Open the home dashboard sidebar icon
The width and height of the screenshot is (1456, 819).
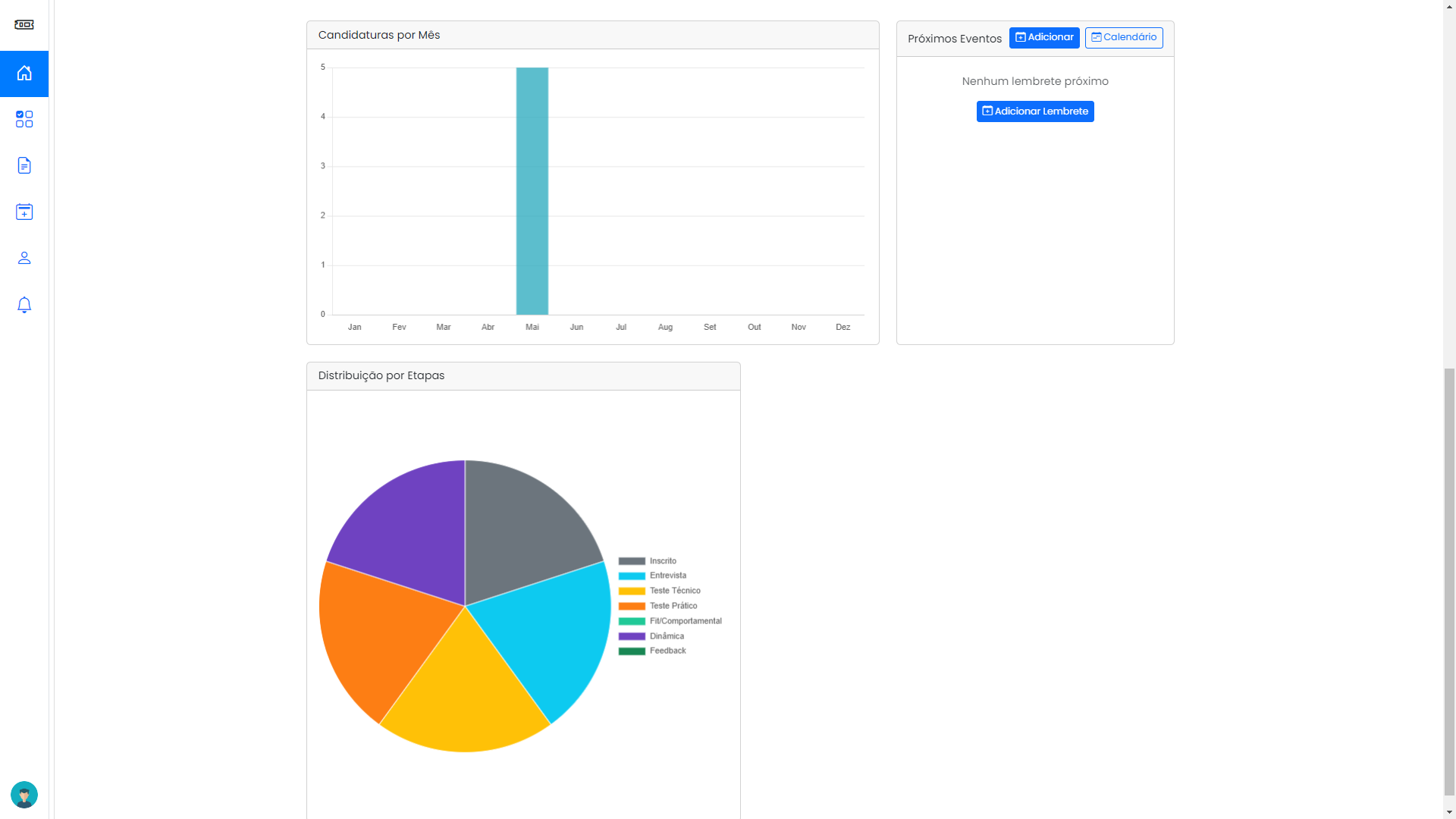(x=24, y=74)
